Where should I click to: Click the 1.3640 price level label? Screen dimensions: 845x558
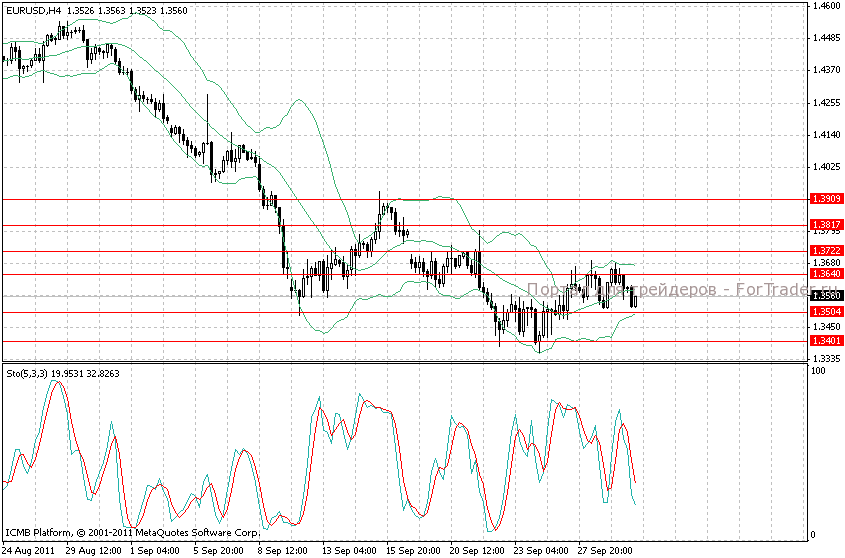pyautogui.click(x=826, y=273)
